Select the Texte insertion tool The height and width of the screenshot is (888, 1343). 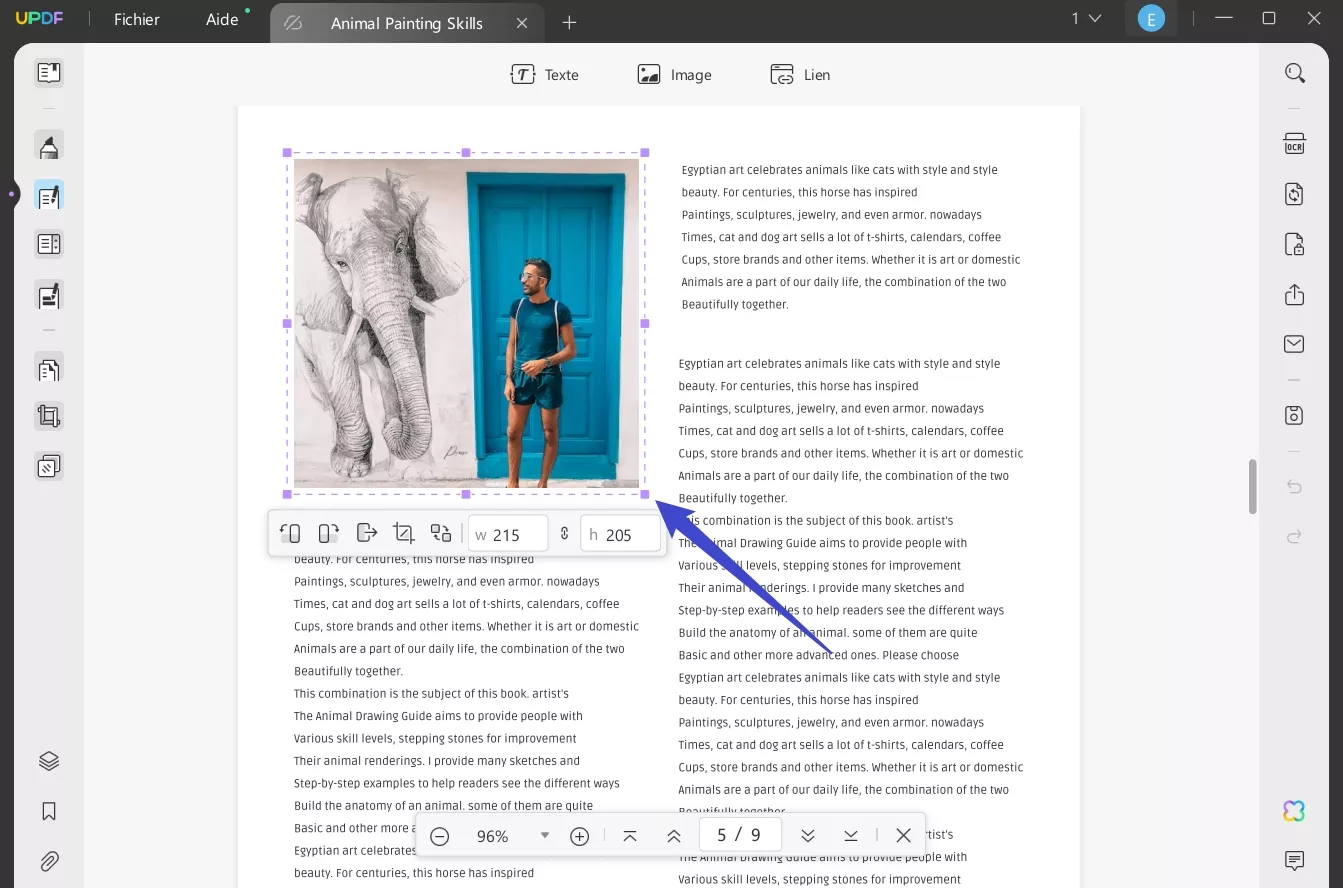click(x=546, y=74)
